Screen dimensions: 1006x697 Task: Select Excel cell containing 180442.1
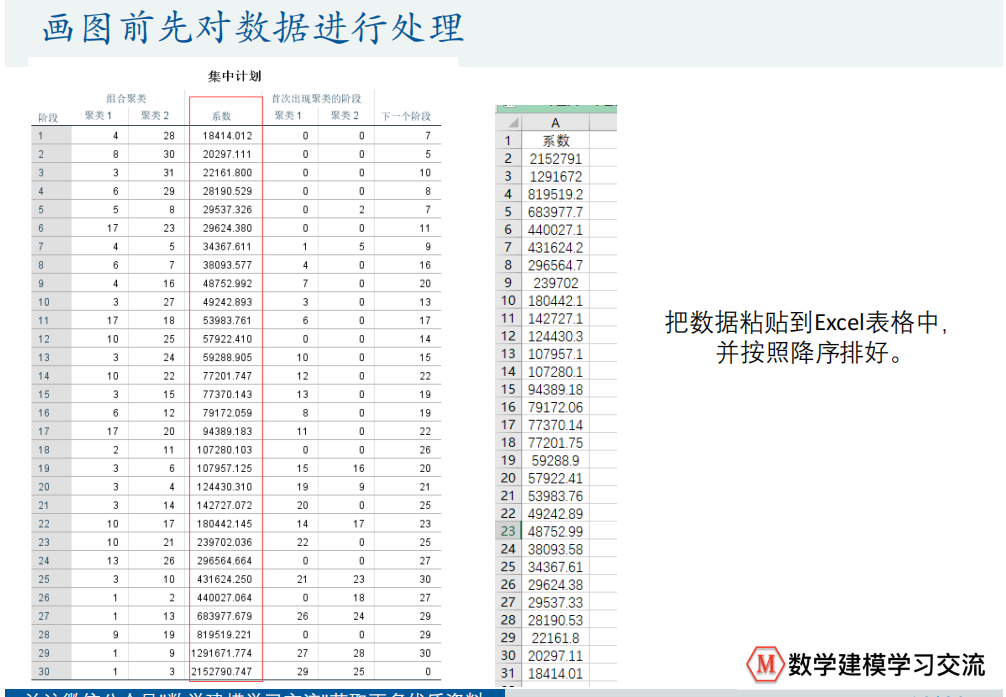click(x=556, y=300)
